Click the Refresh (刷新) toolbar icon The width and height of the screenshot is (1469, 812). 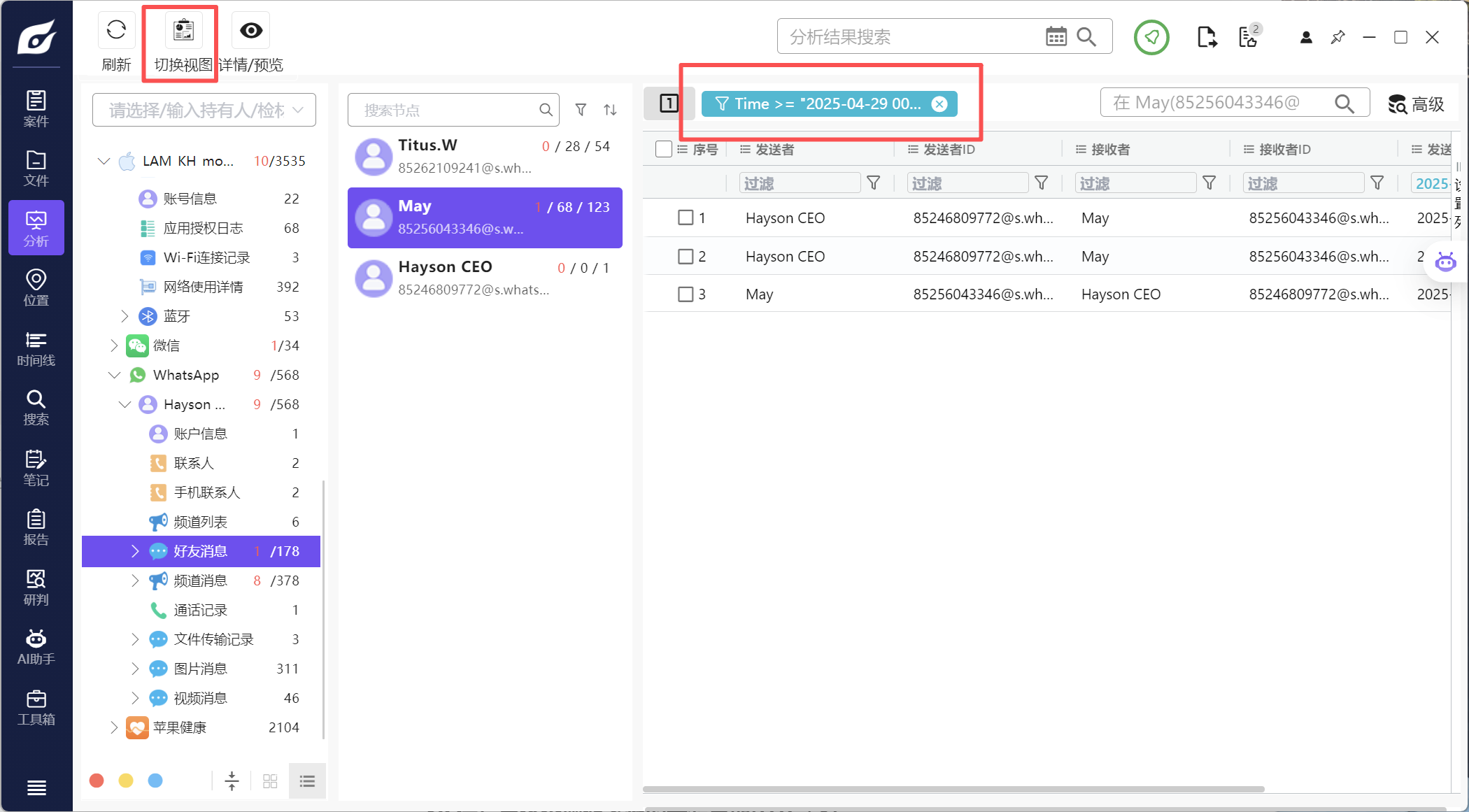click(x=116, y=31)
